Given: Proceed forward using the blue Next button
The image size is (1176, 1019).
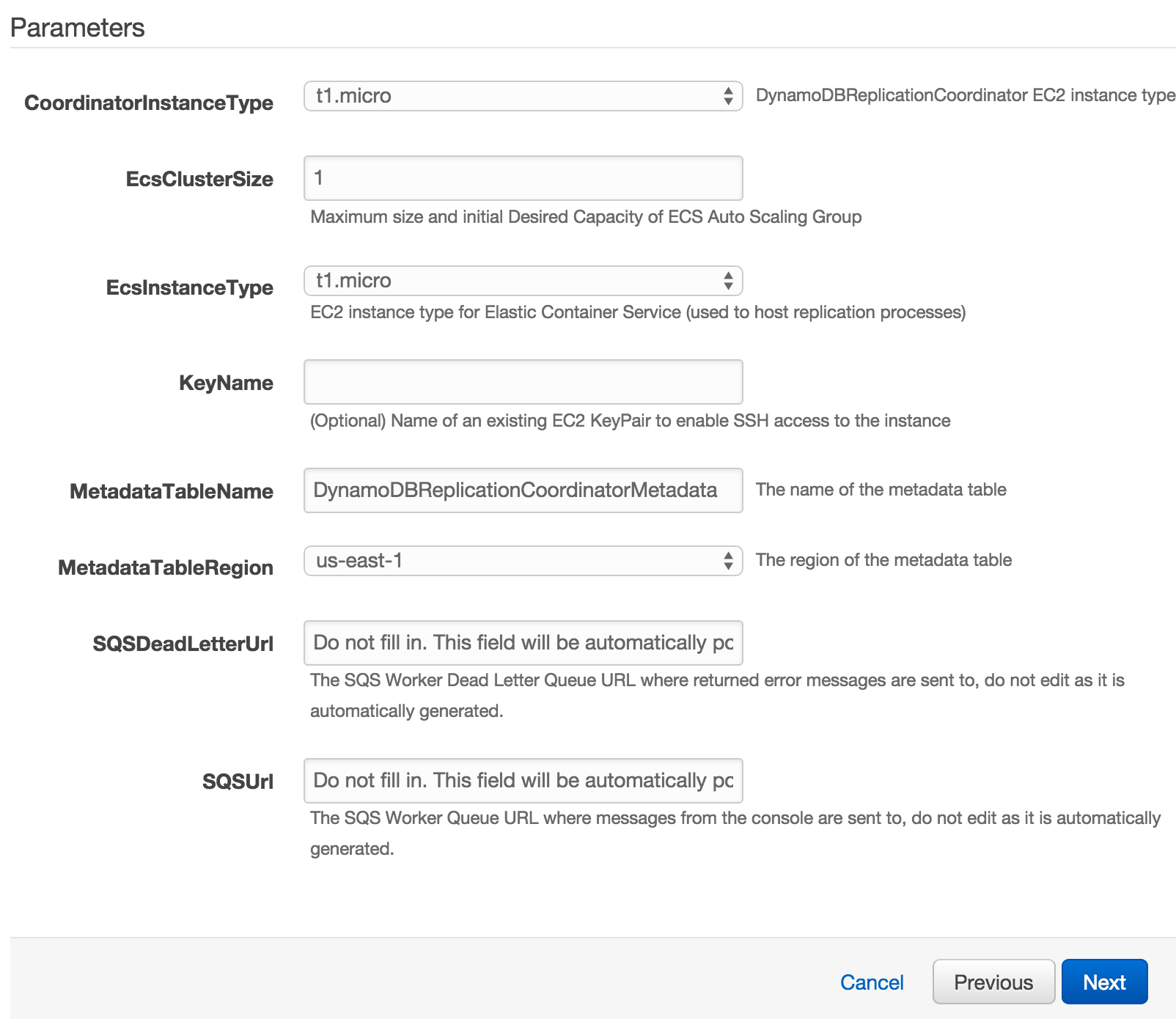Looking at the screenshot, I should [1104, 982].
